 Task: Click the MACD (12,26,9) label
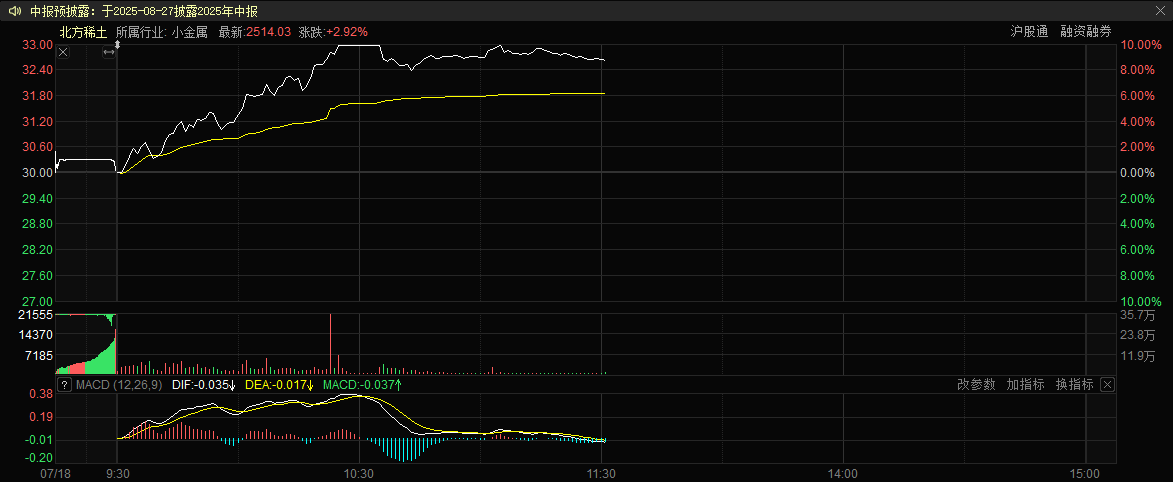pyautogui.click(x=117, y=385)
